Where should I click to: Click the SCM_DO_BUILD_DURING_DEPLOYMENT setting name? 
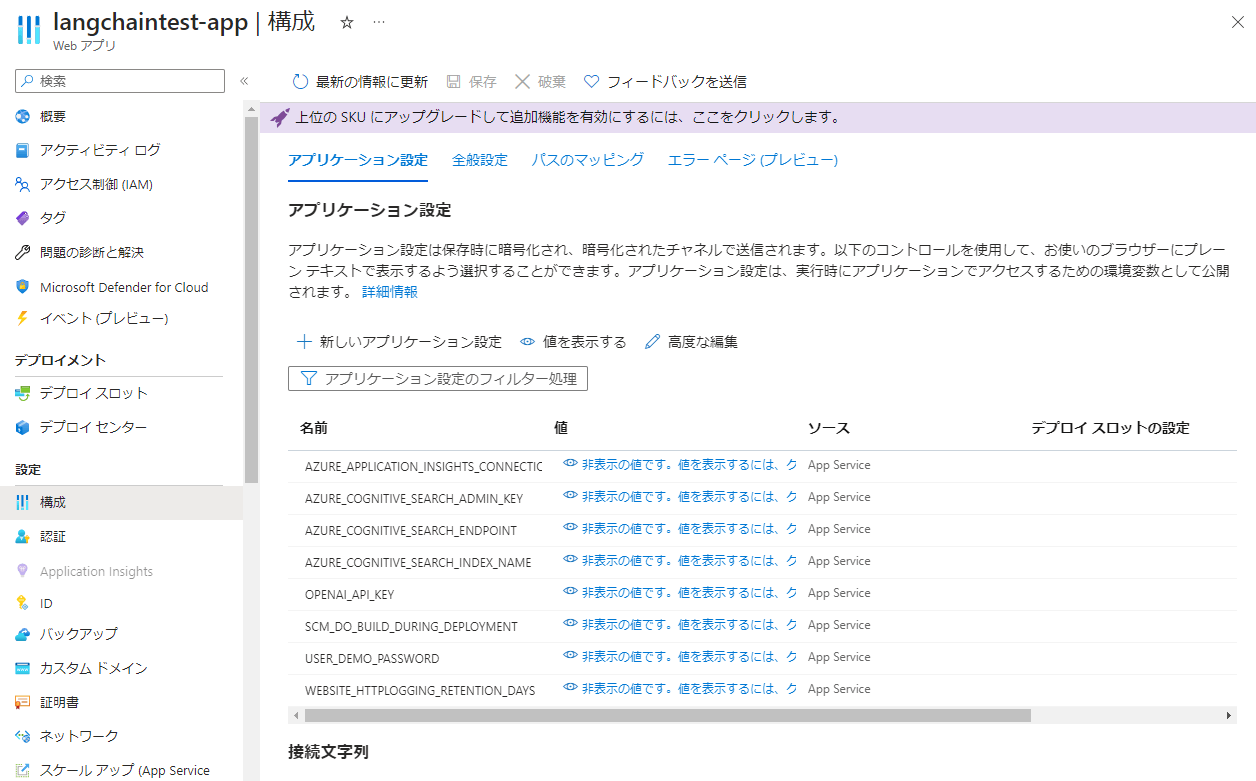[411, 626]
